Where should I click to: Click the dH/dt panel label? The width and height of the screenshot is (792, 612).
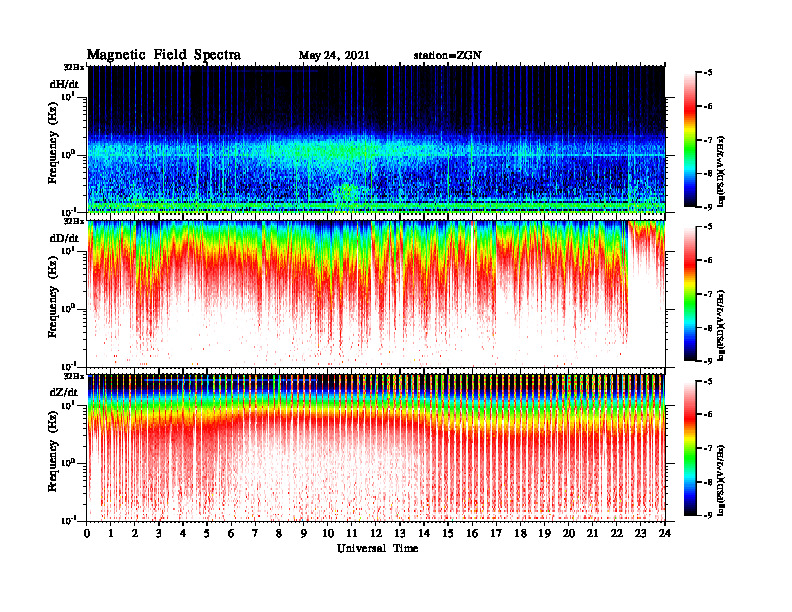click(64, 84)
